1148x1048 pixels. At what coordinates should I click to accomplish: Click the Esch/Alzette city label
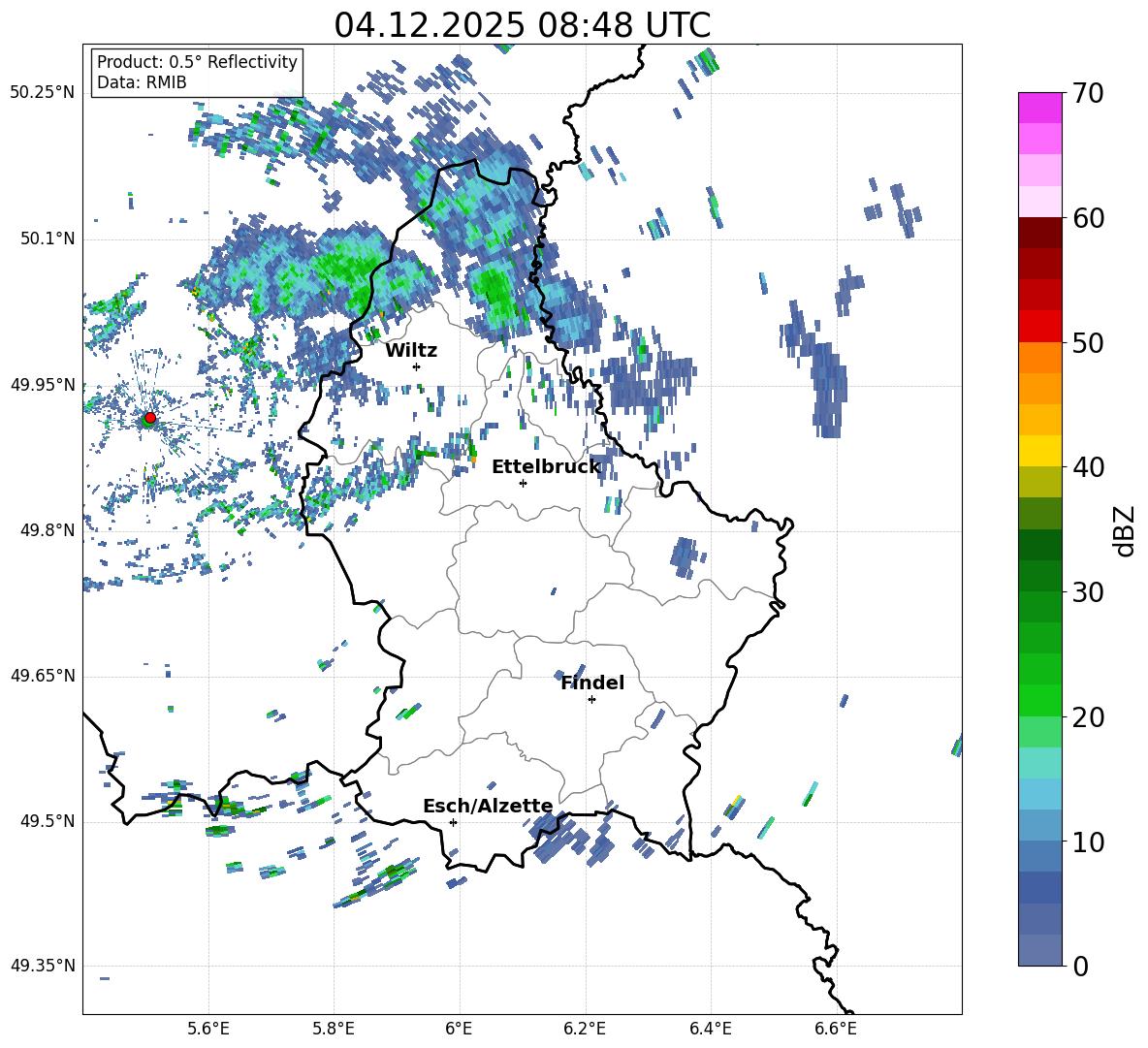488,807
